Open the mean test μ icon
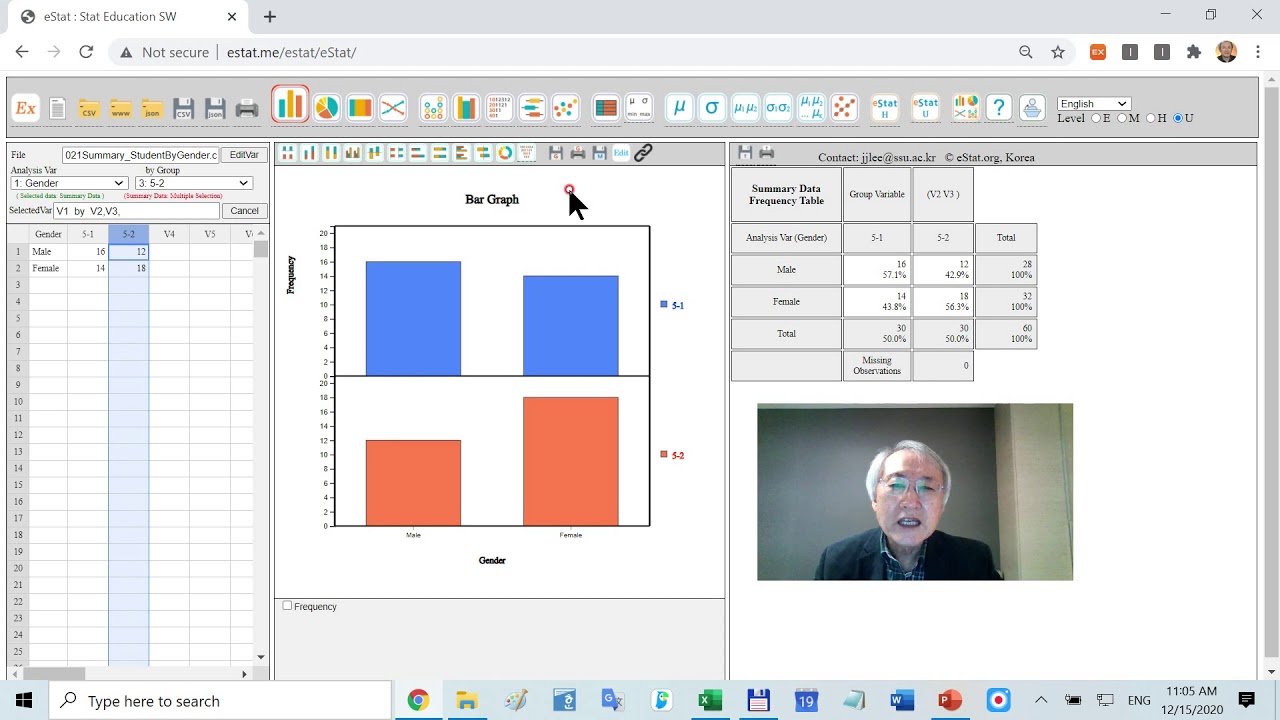This screenshot has width=1280, height=720. (x=680, y=108)
